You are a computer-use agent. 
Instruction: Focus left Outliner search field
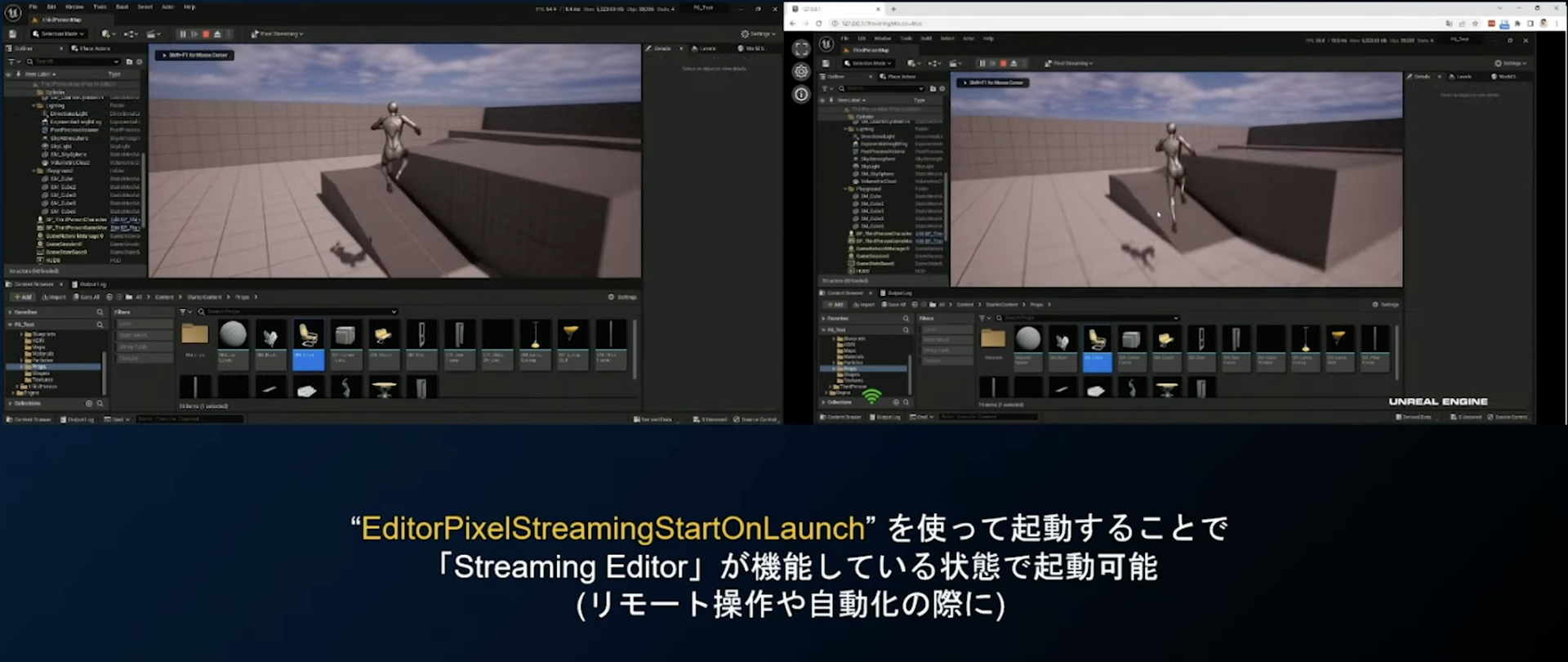[73, 61]
